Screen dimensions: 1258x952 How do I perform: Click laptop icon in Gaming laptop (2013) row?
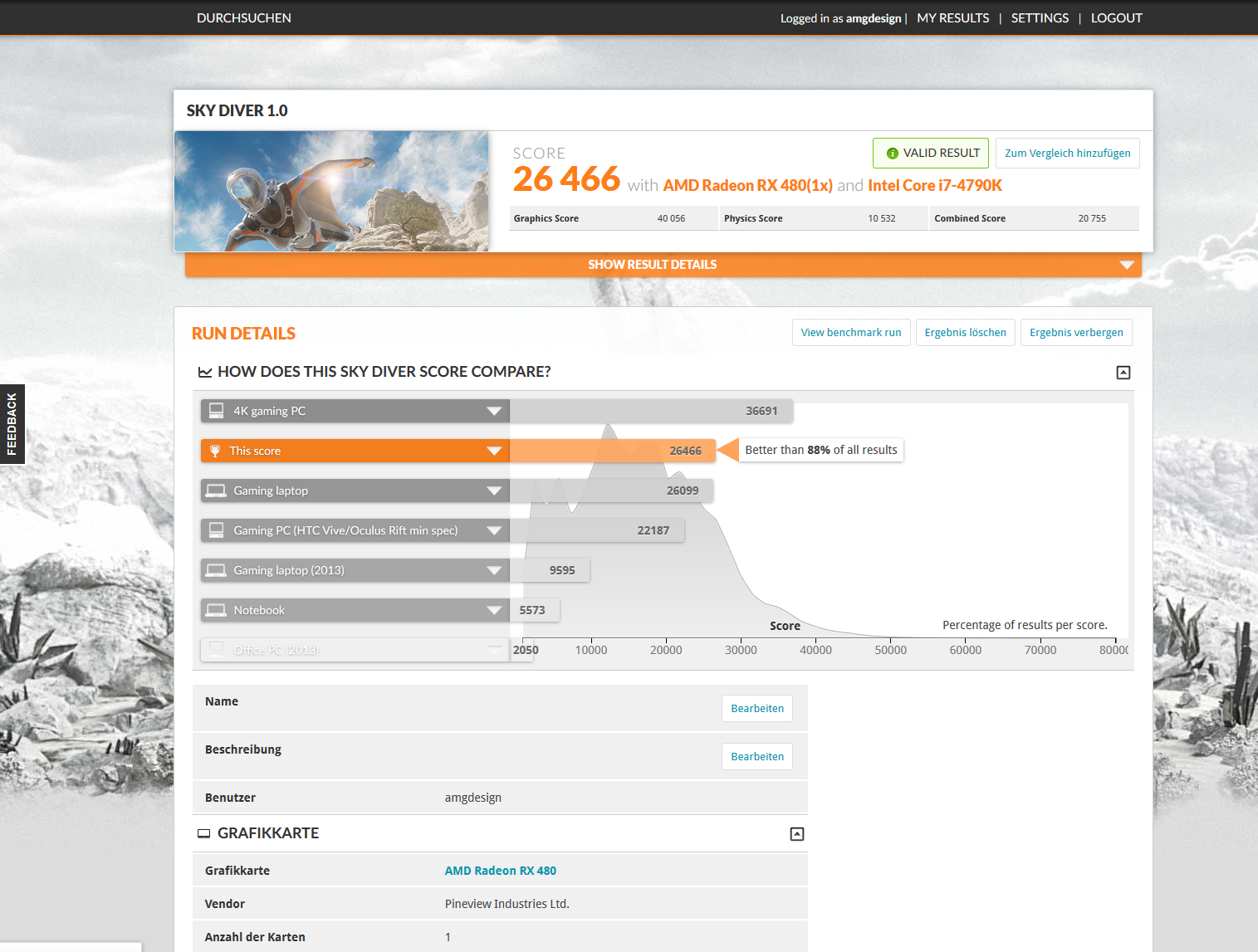(x=217, y=570)
